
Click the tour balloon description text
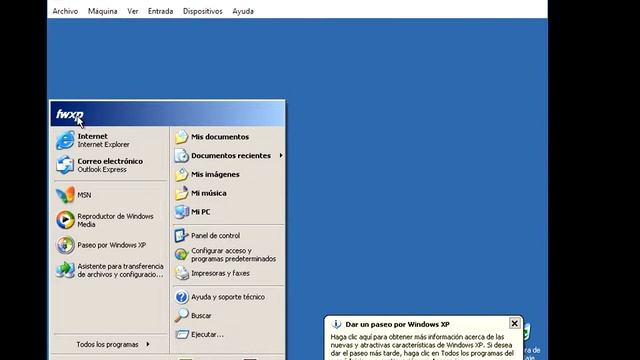point(422,347)
